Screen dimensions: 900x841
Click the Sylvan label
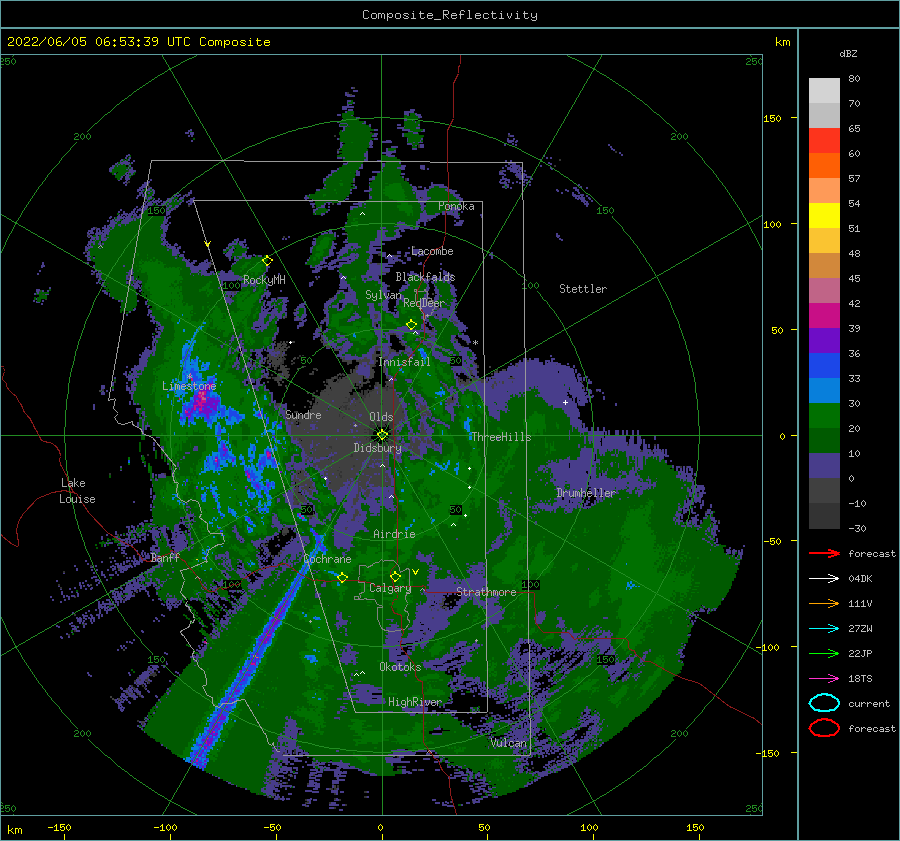(x=383, y=295)
